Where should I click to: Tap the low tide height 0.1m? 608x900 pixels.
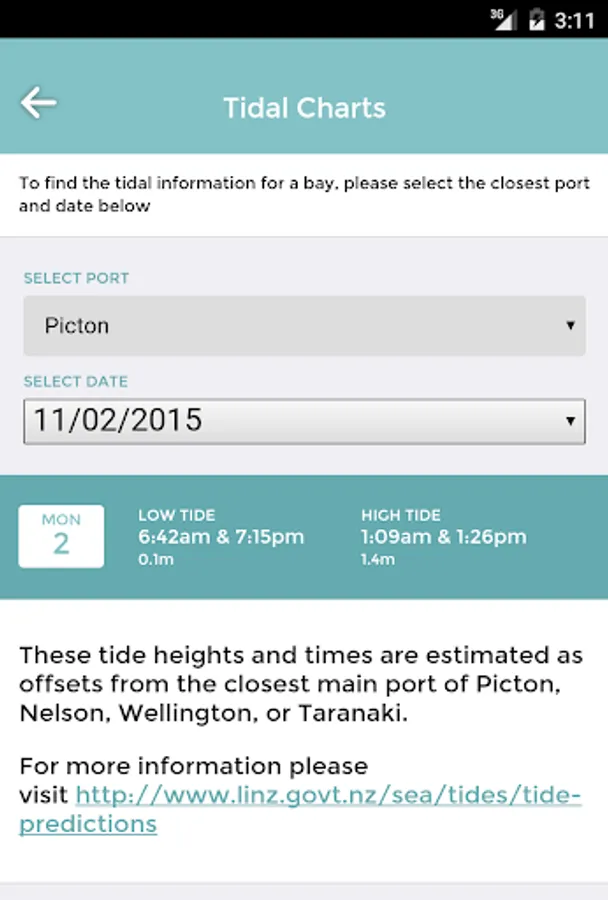pyautogui.click(x=156, y=559)
